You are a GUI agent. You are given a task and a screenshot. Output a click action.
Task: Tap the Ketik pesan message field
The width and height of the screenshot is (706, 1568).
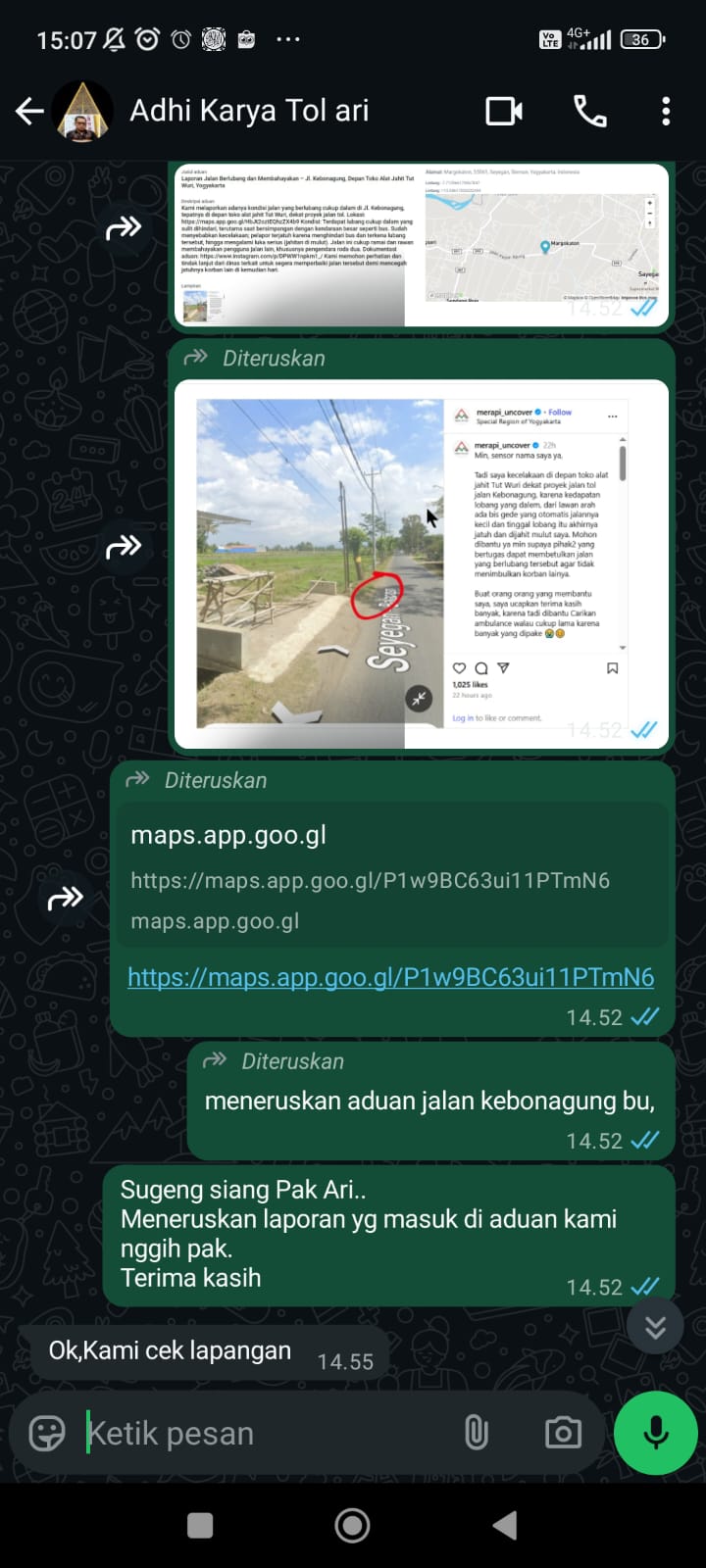(265, 1434)
